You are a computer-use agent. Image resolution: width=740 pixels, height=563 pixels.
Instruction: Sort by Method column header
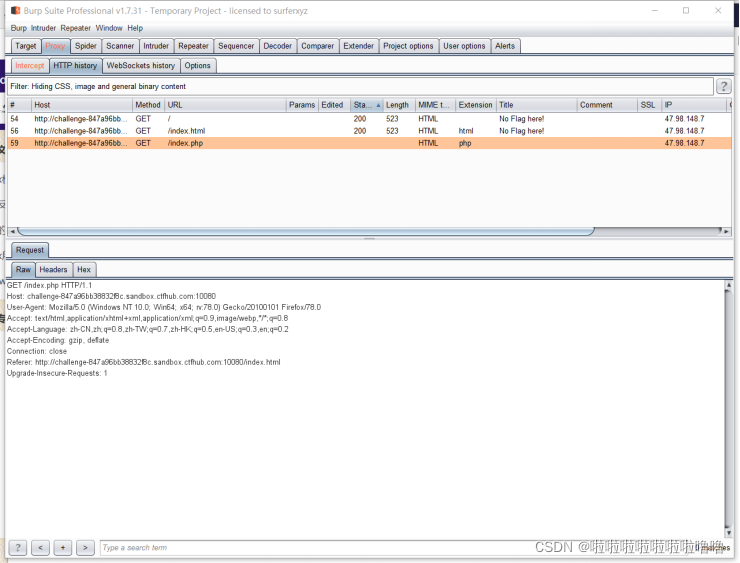pos(148,105)
